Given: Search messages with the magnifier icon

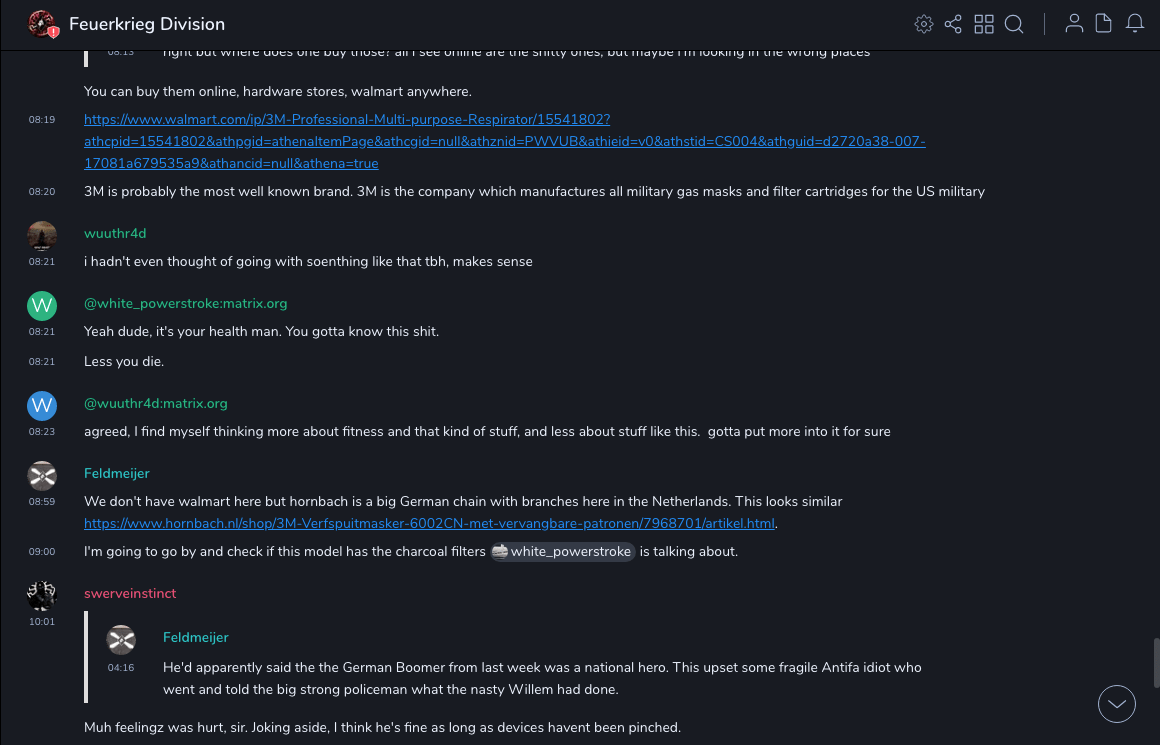Looking at the screenshot, I should click(1014, 24).
